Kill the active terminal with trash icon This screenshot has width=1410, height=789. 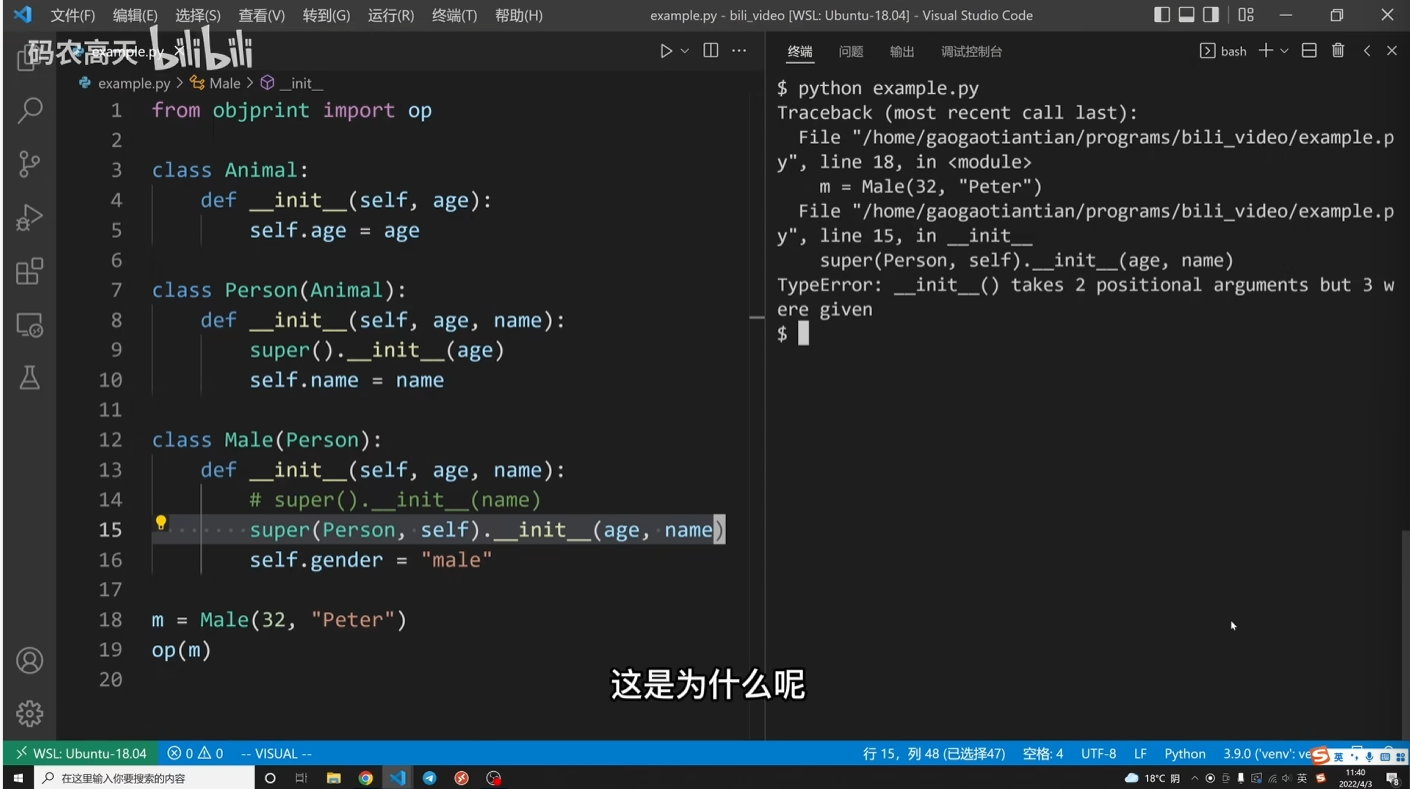pyautogui.click(x=1338, y=51)
